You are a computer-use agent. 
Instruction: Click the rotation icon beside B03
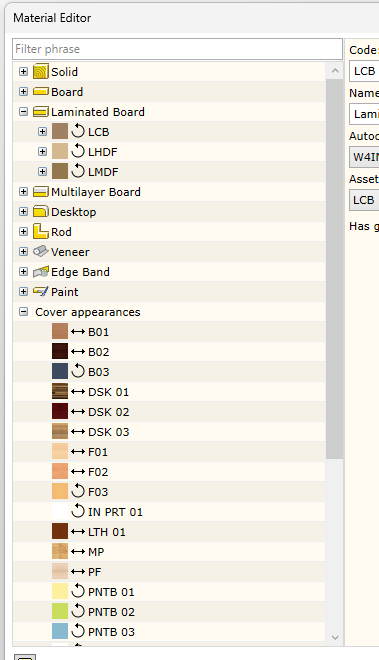tap(78, 371)
